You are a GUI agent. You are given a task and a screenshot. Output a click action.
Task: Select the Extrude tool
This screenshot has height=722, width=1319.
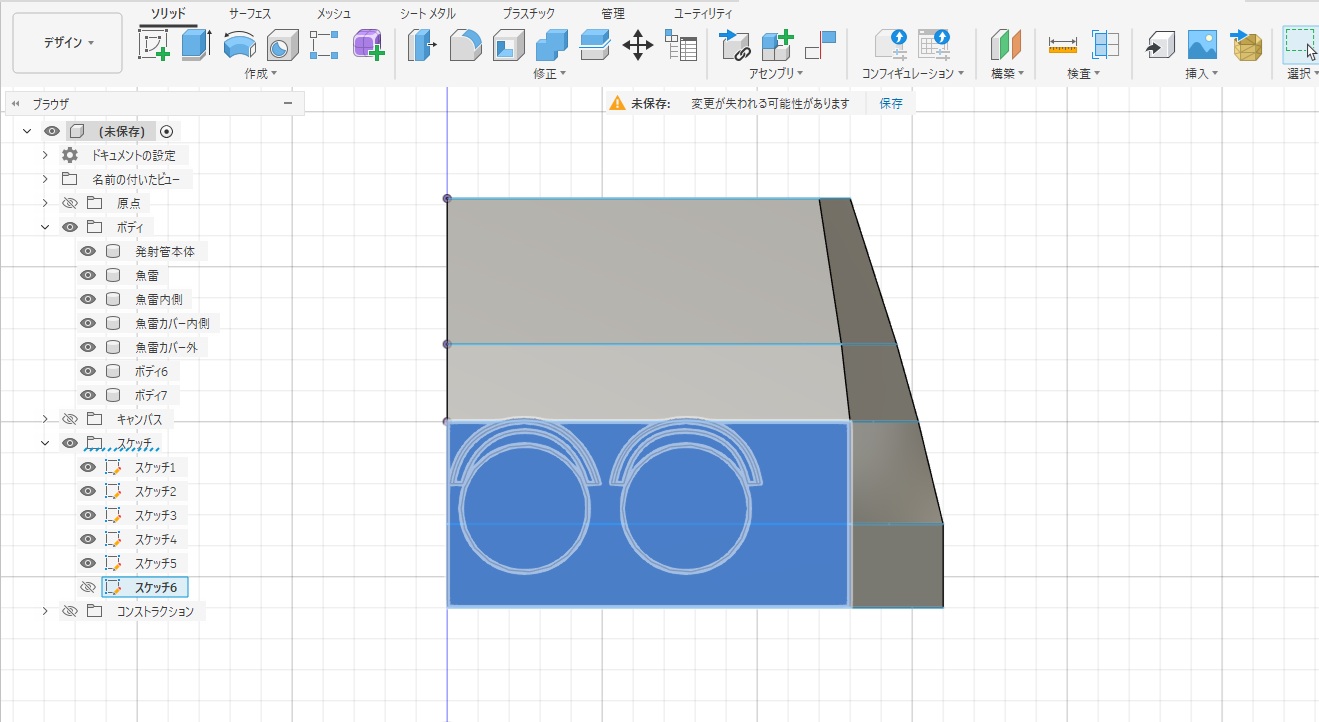[x=196, y=45]
